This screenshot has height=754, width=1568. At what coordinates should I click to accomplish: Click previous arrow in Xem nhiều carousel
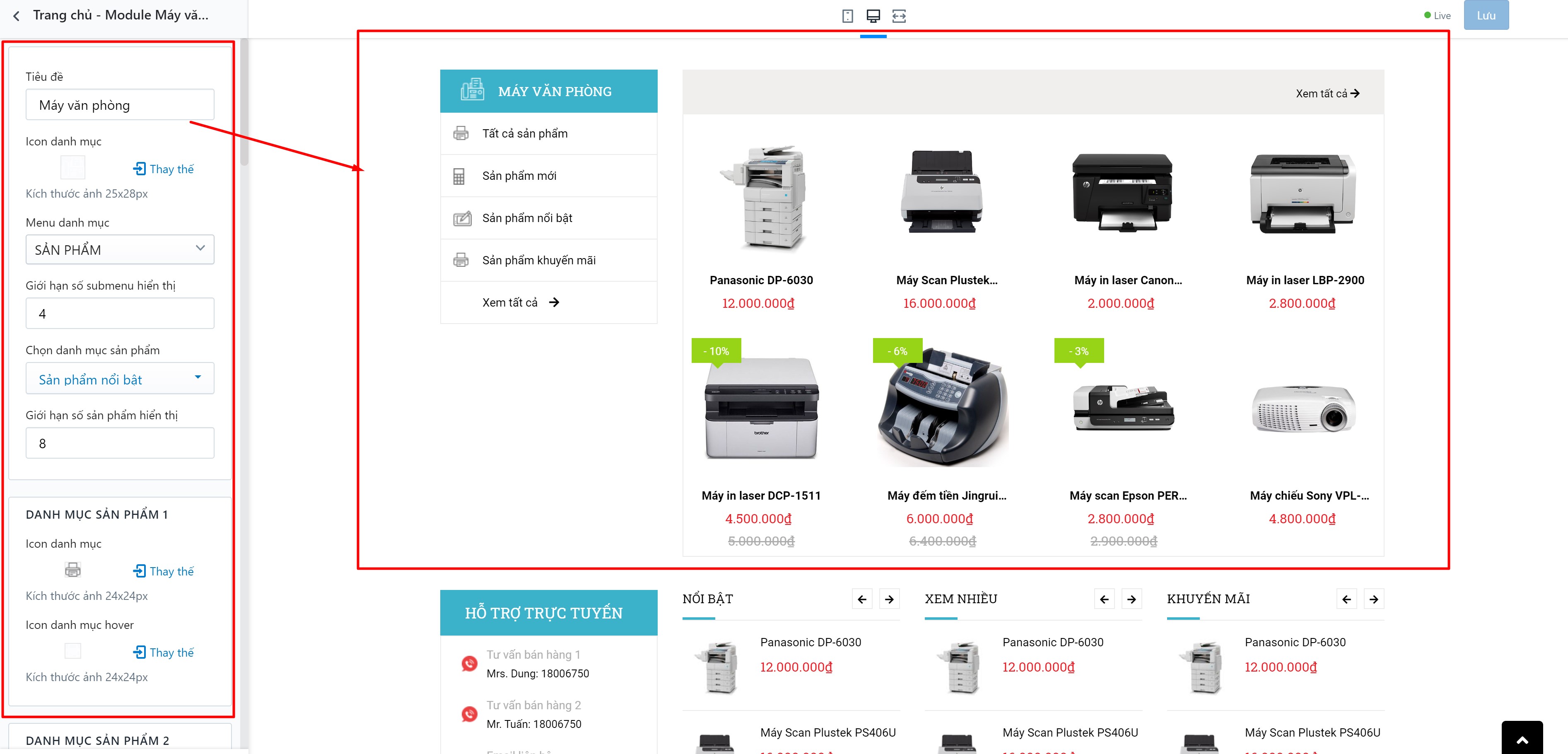(1104, 599)
